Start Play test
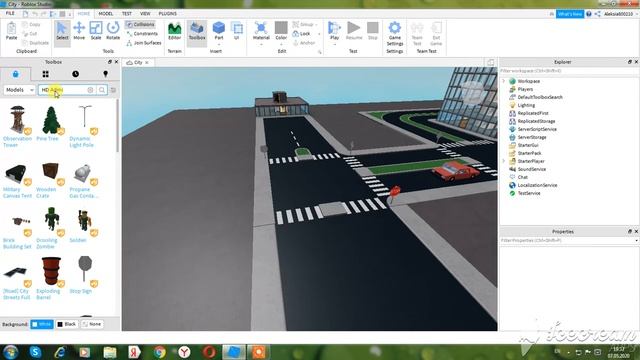This screenshot has height=360, width=640. click(334, 32)
